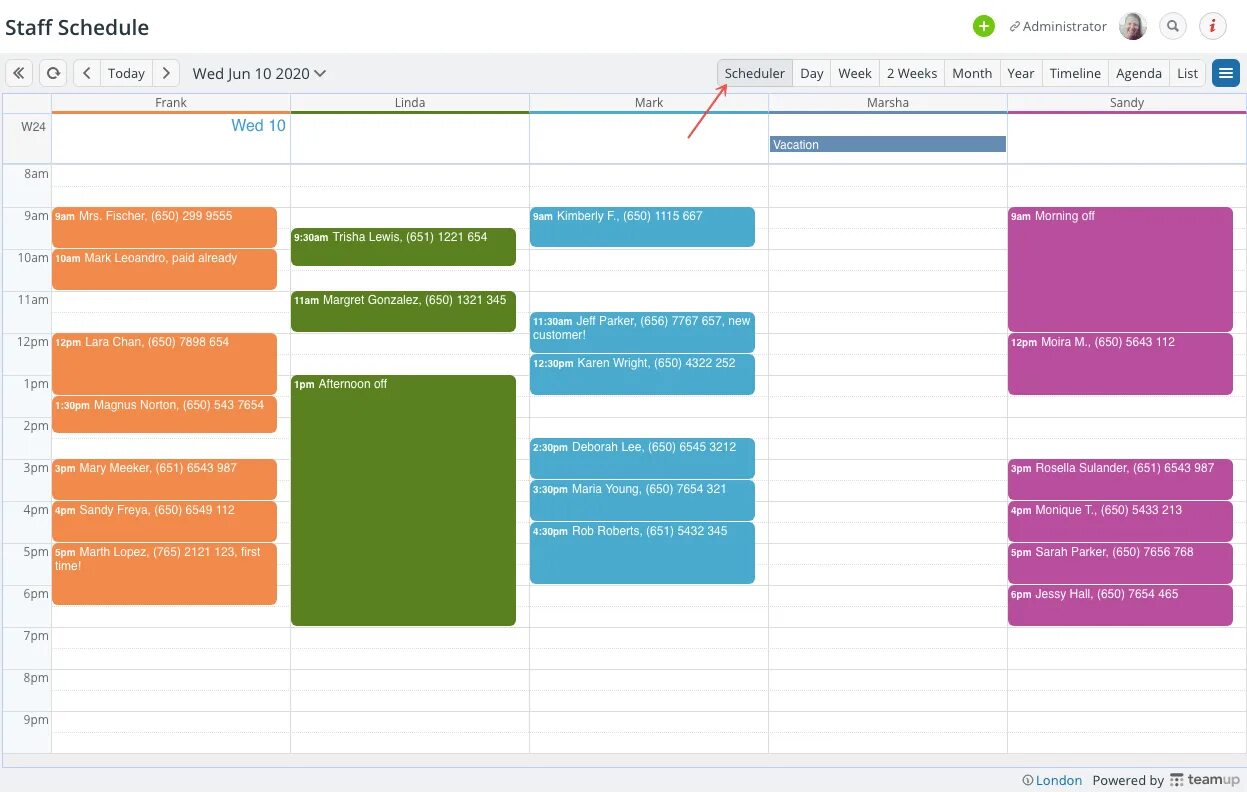The height and width of the screenshot is (792, 1247).
Task: Open the 4pm Sandy Freya event
Action: tap(164, 521)
